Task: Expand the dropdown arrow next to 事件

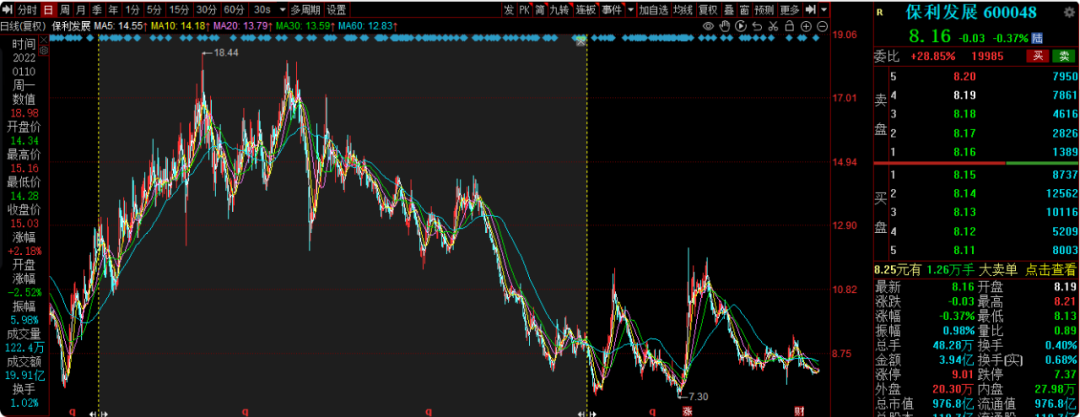Action: coord(630,10)
